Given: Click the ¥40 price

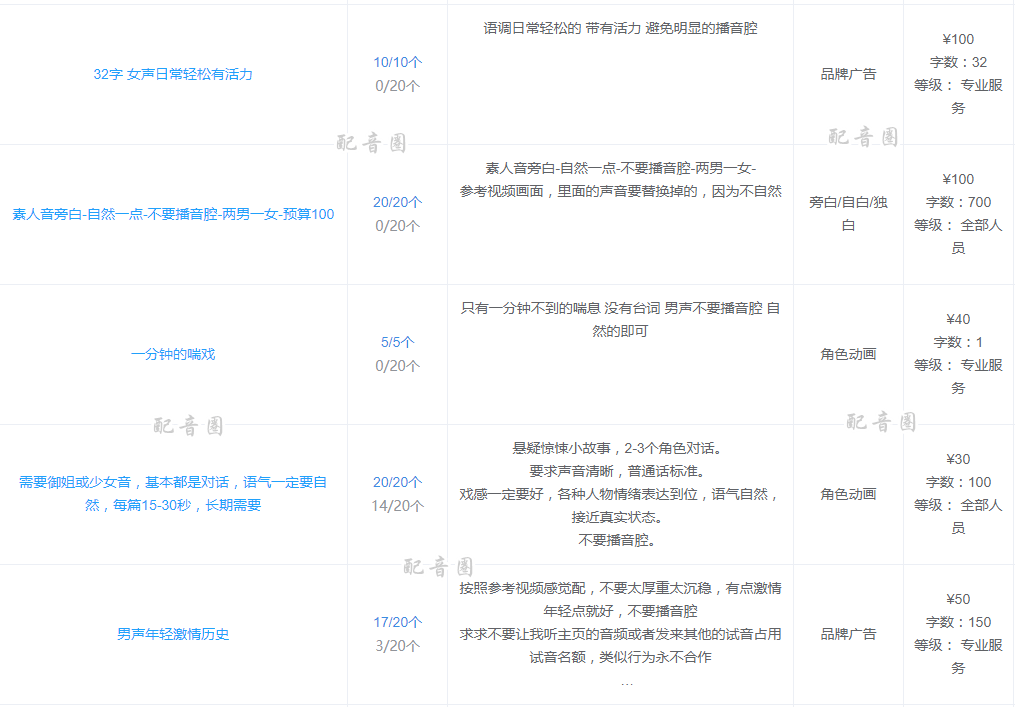Looking at the screenshot, I should point(958,319).
